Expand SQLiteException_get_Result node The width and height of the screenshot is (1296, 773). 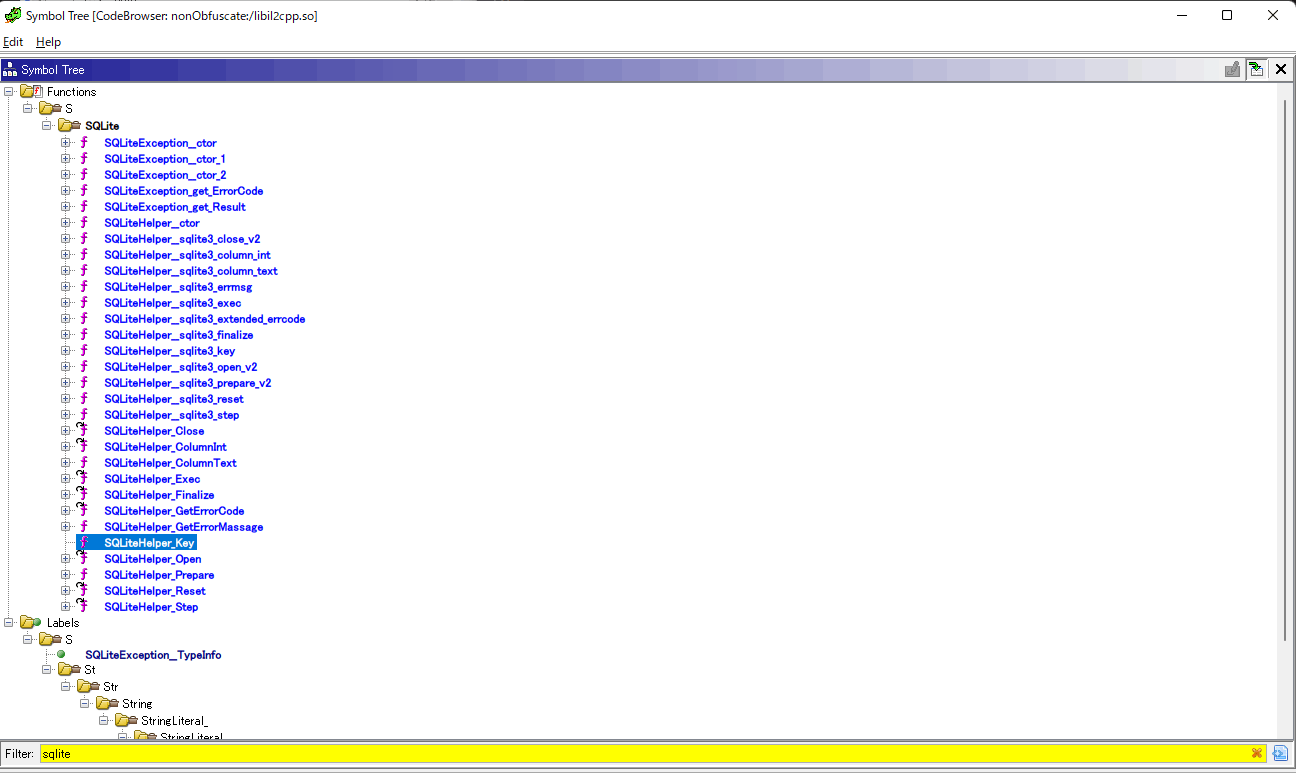66,207
